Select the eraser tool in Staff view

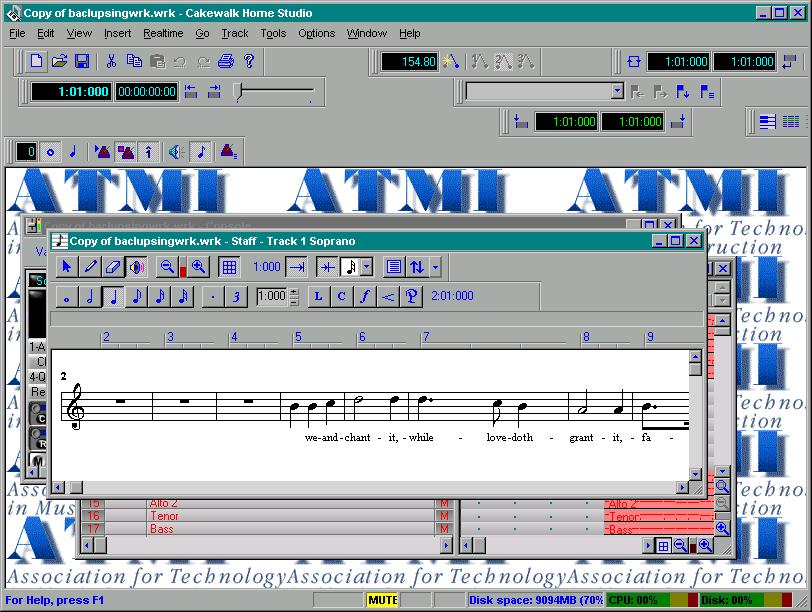[113, 267]
